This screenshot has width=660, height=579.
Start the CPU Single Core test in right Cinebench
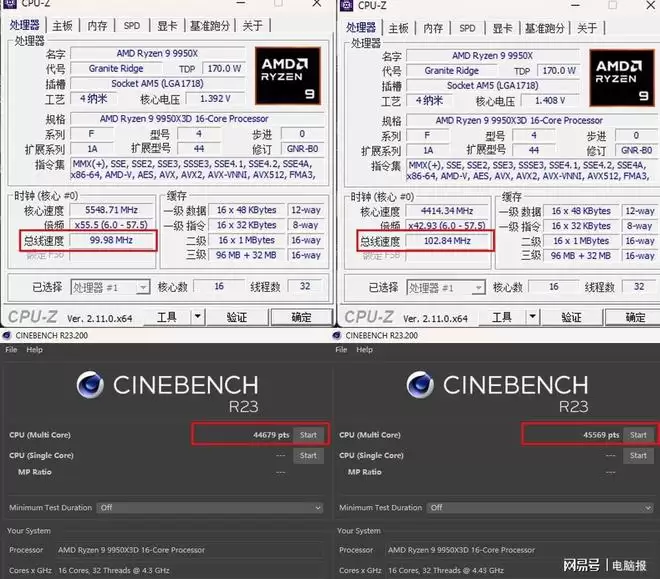click(639, 455)
